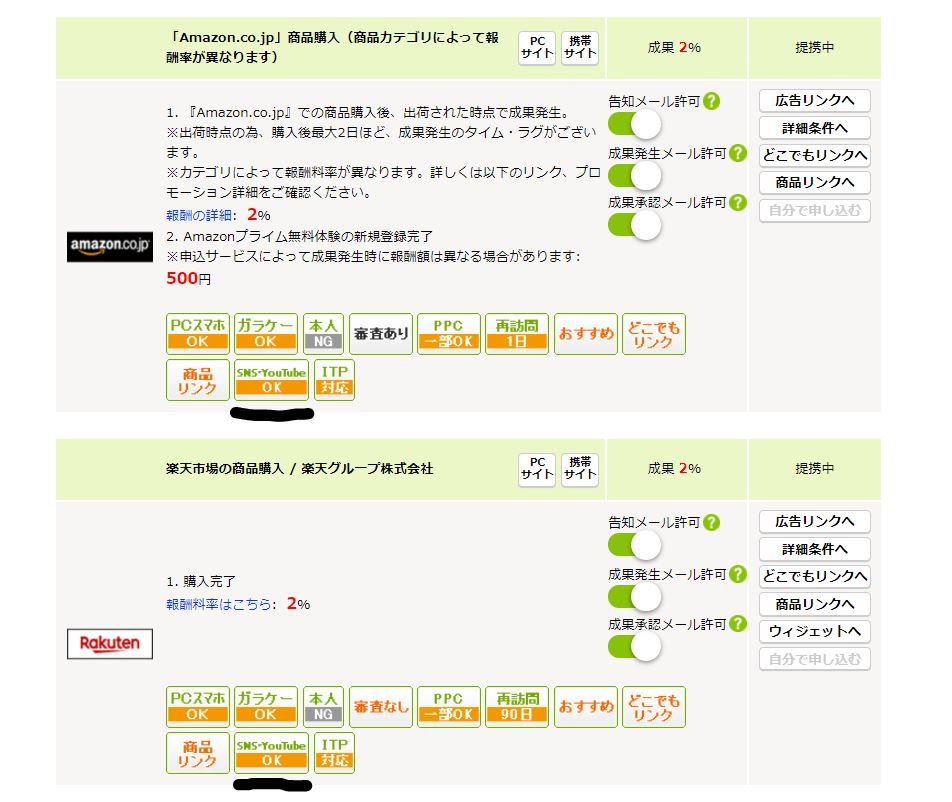This screenshot has width=952, height=802.
Task: Click help icon beside Amazon 告知メール許可
Action: (712, 101)
